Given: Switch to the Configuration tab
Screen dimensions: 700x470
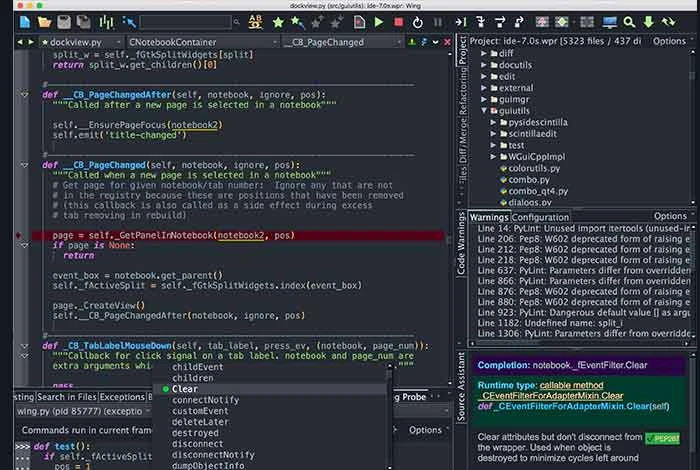Looking at the screenshot, I should (540, 217).
